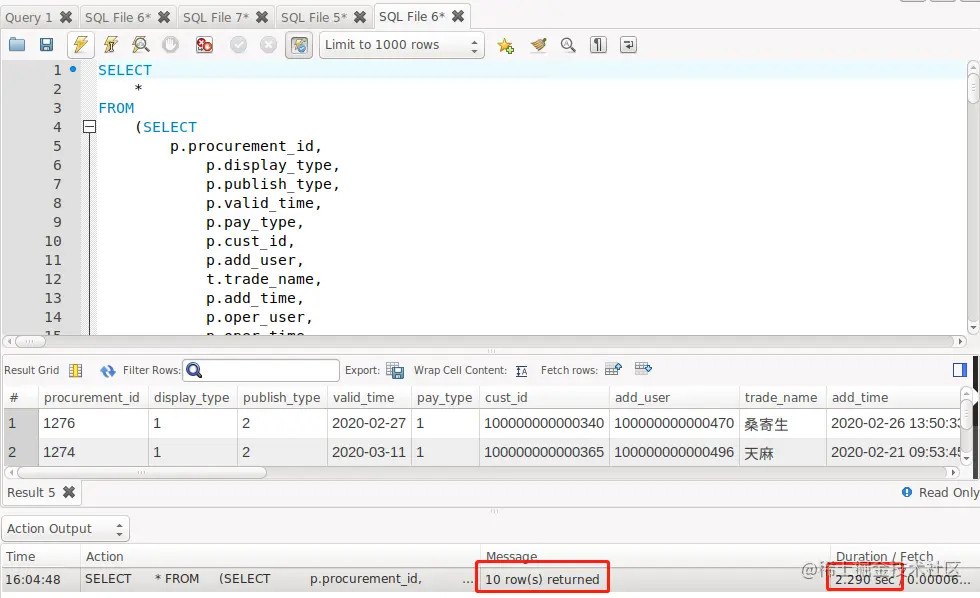Save the script with the floppy disk icon

click(x=46, y=44)
